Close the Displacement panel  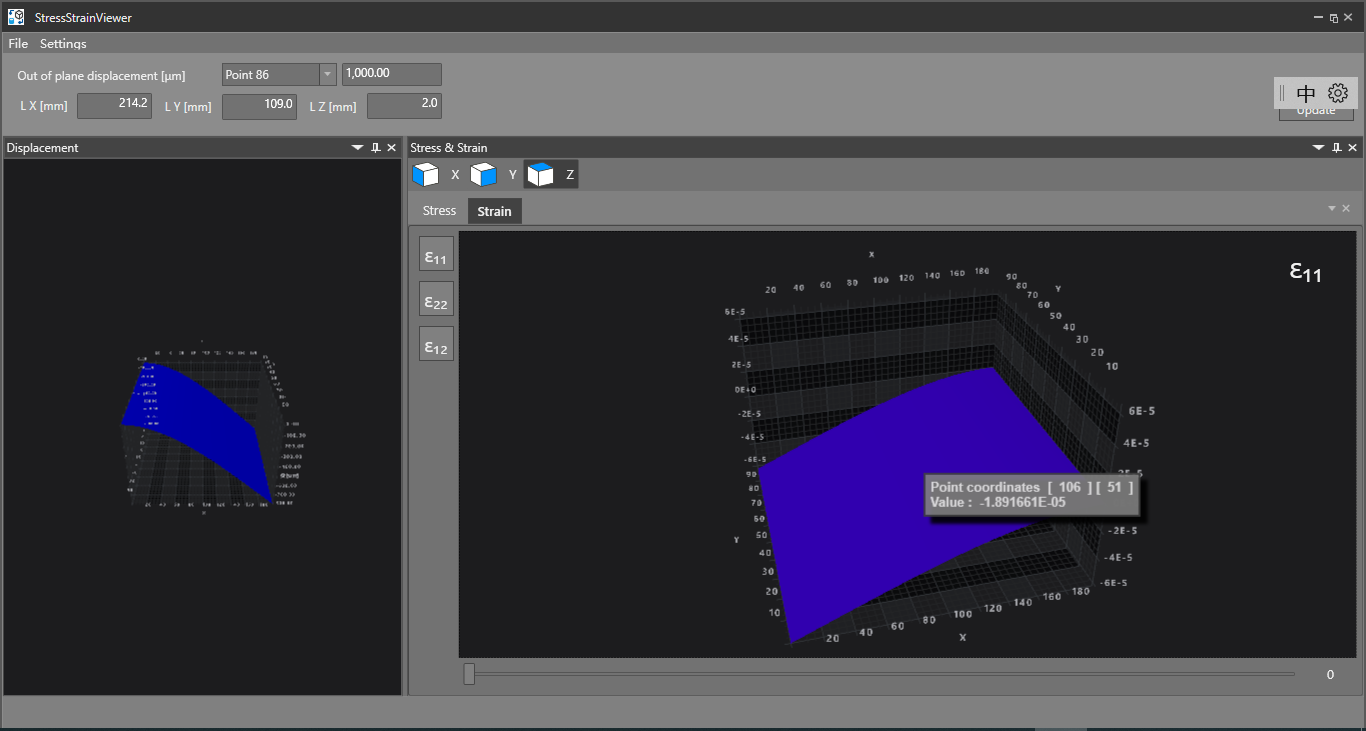(392, 148)
